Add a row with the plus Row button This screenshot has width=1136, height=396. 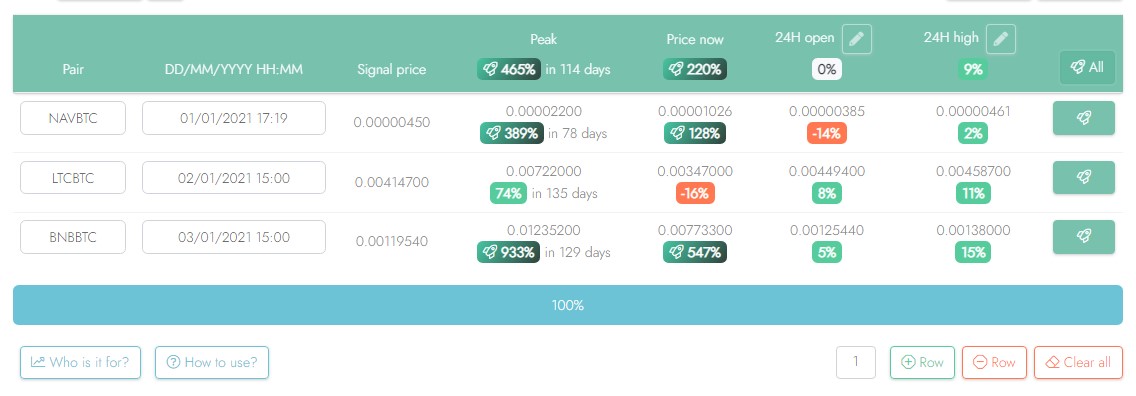[922, 363]
